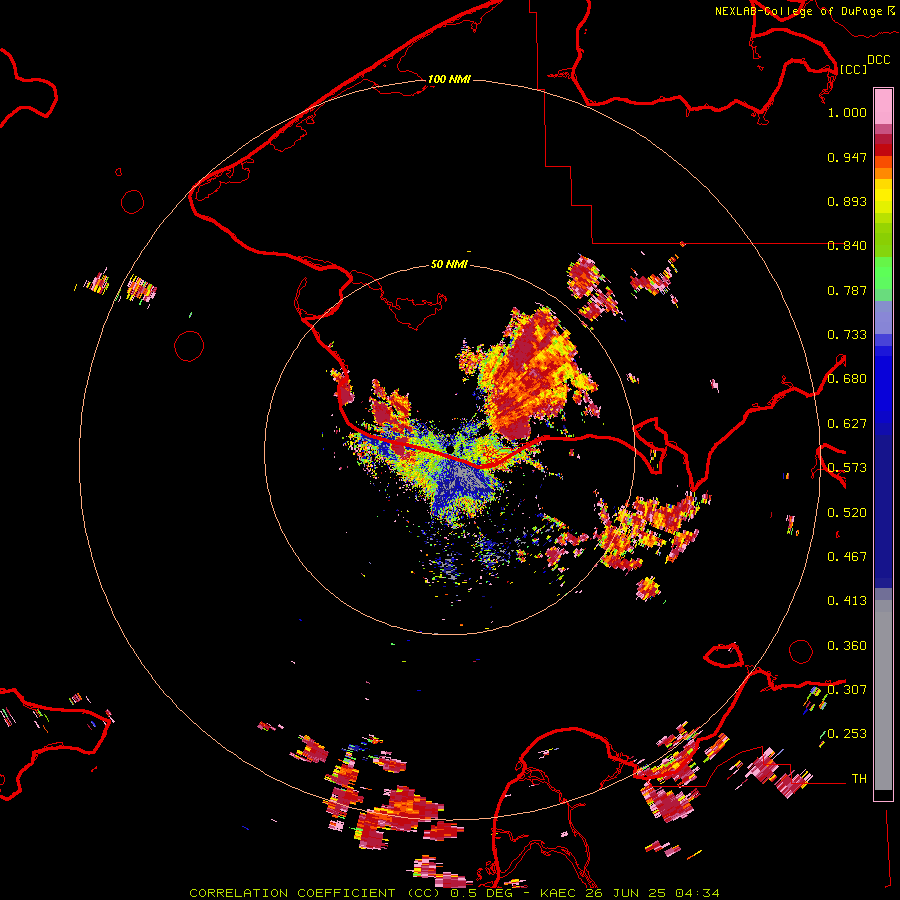Viewport: 900px width, 900px height.
Task: Pick the bright green color scale segment
Action: click(883, 273)
